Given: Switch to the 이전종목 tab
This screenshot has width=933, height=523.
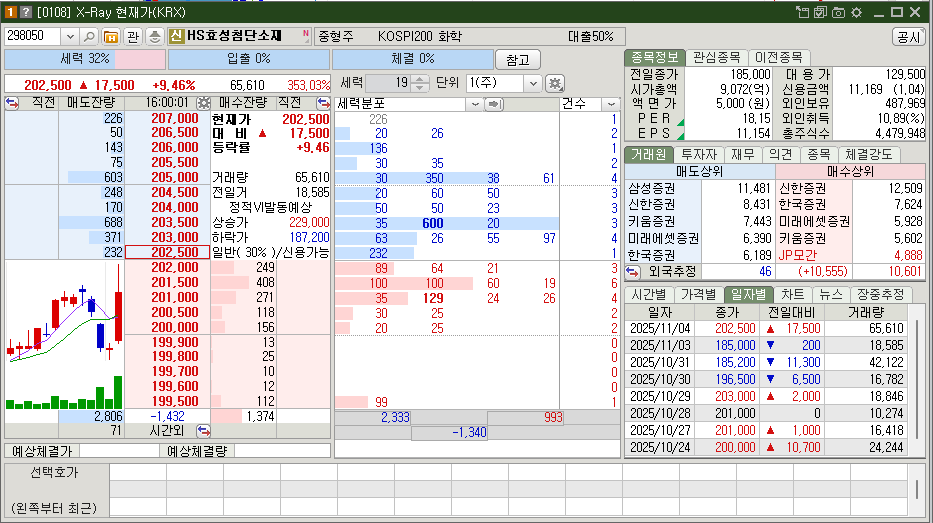Looking at the screenshot, I should (778, 57).
